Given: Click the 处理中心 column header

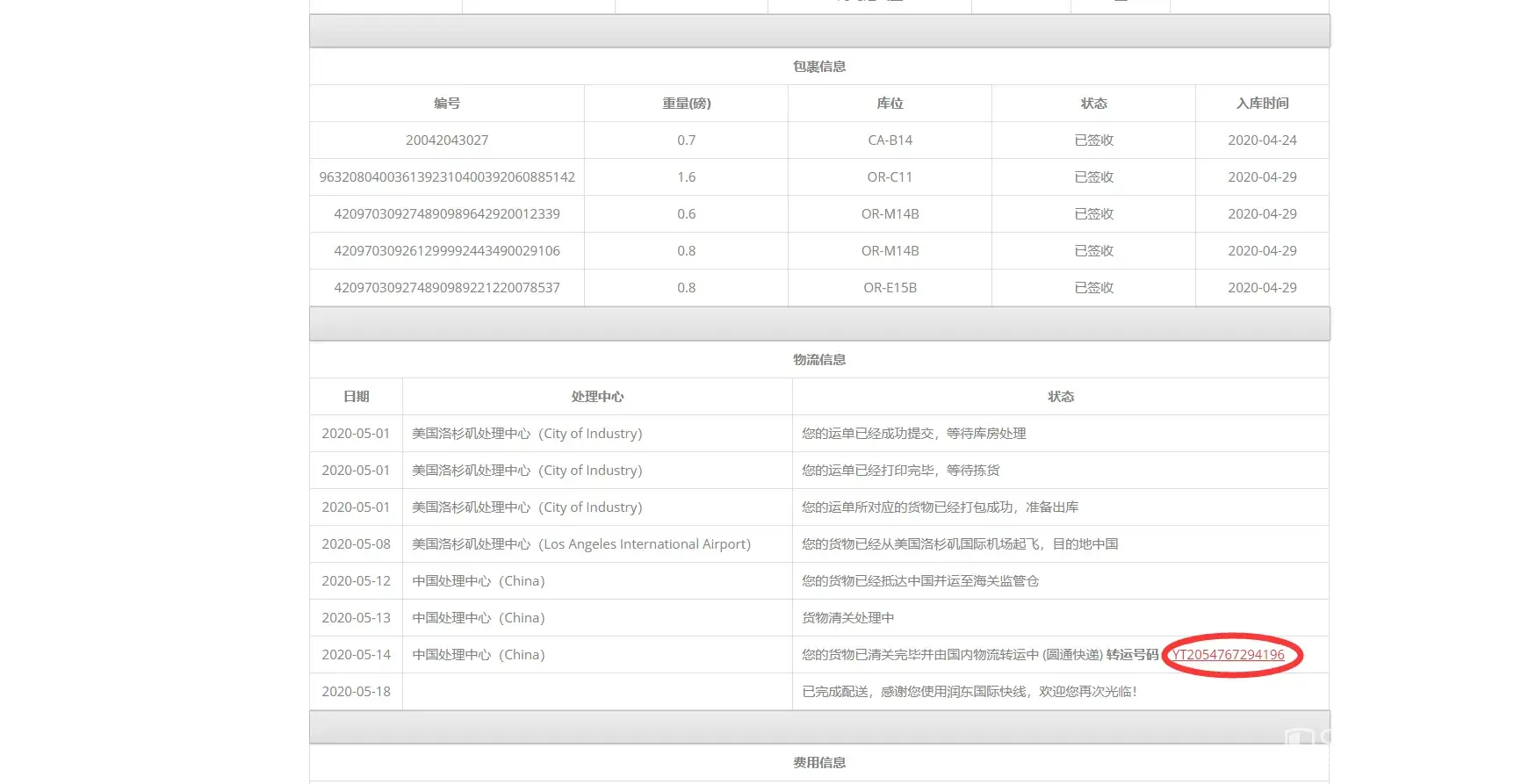Looking at the screenshot, I should point(597,397).
